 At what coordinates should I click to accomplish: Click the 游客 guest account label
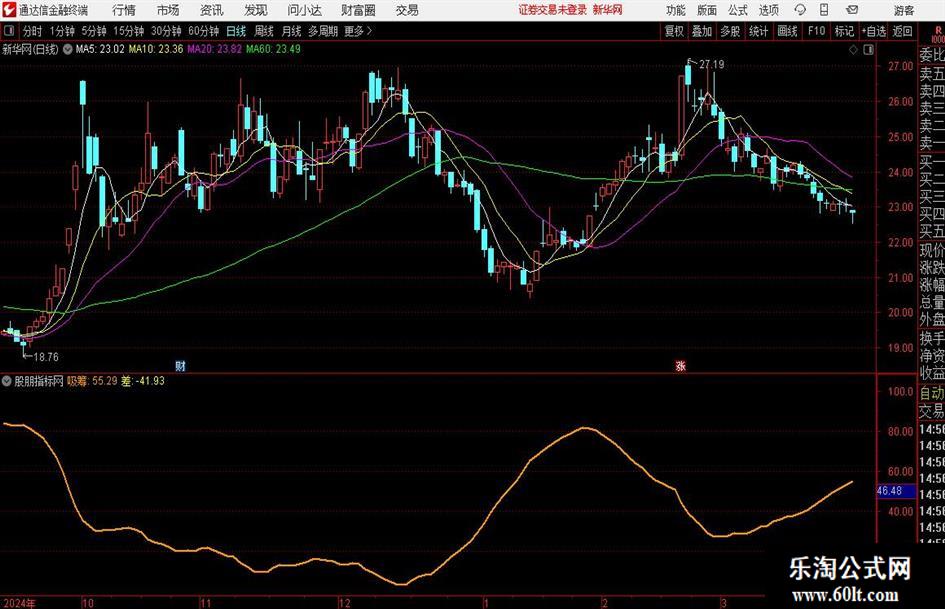pos(903,10)
